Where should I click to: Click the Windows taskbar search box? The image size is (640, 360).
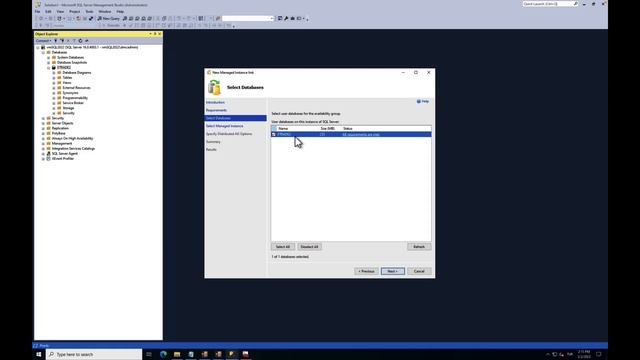point(94,354)
